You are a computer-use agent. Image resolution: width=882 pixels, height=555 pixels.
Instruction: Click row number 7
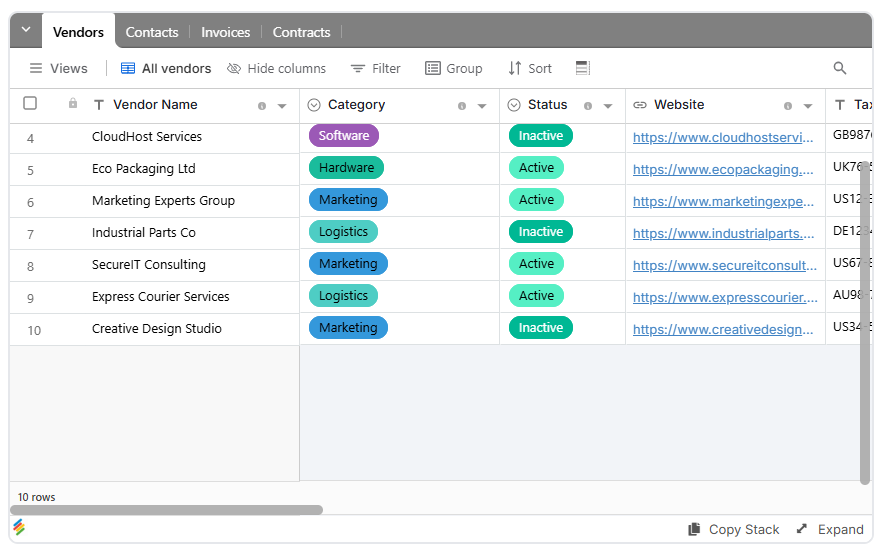30,234
